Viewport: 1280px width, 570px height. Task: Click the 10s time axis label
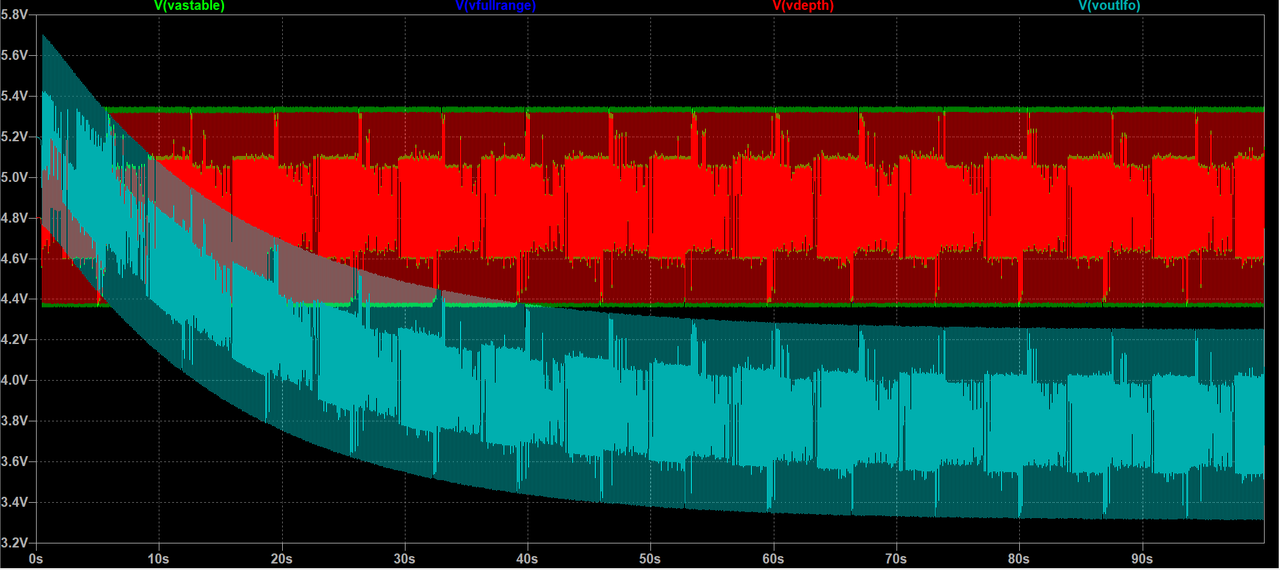tap(158, 558)
